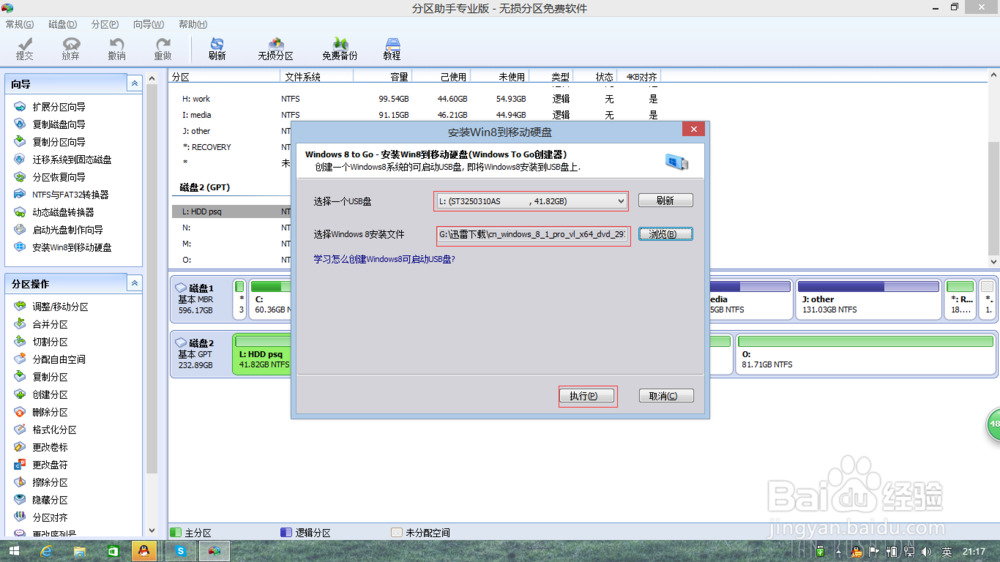Click the 文件系统 column header
This screenshot has height=562, width=1000.
click(x=316, y=77)
